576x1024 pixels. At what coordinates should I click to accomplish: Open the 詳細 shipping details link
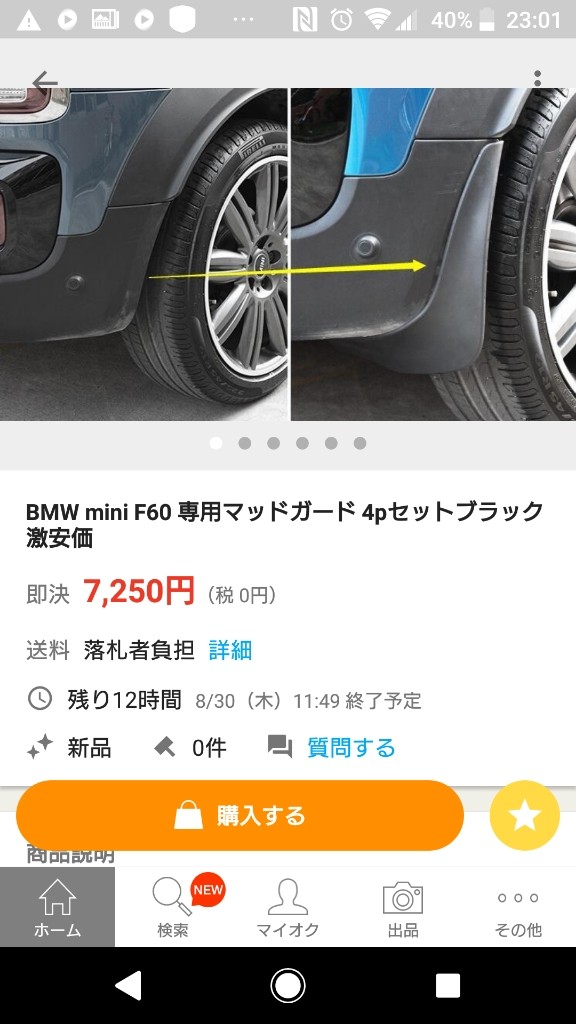231,650
